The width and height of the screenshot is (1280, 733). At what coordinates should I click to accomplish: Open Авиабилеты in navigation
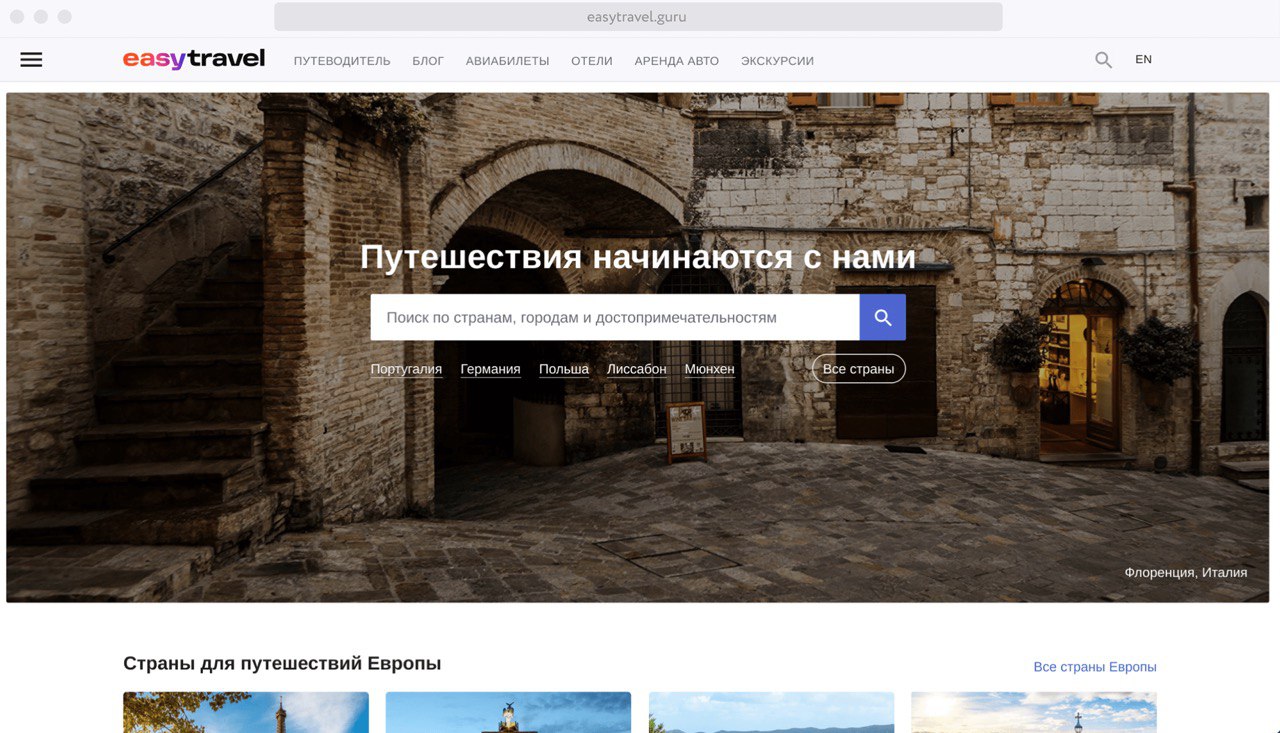point(507,61)
